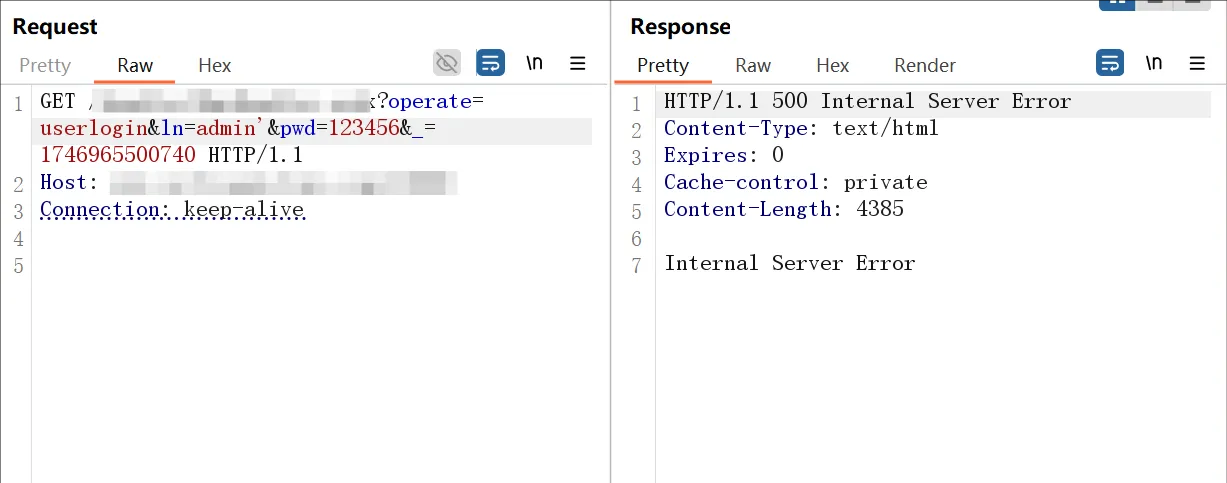Open the Request panel hamburger menu
Viewport: 1227px width, 483px height.
pyautogui.click(x=578, y=64)
